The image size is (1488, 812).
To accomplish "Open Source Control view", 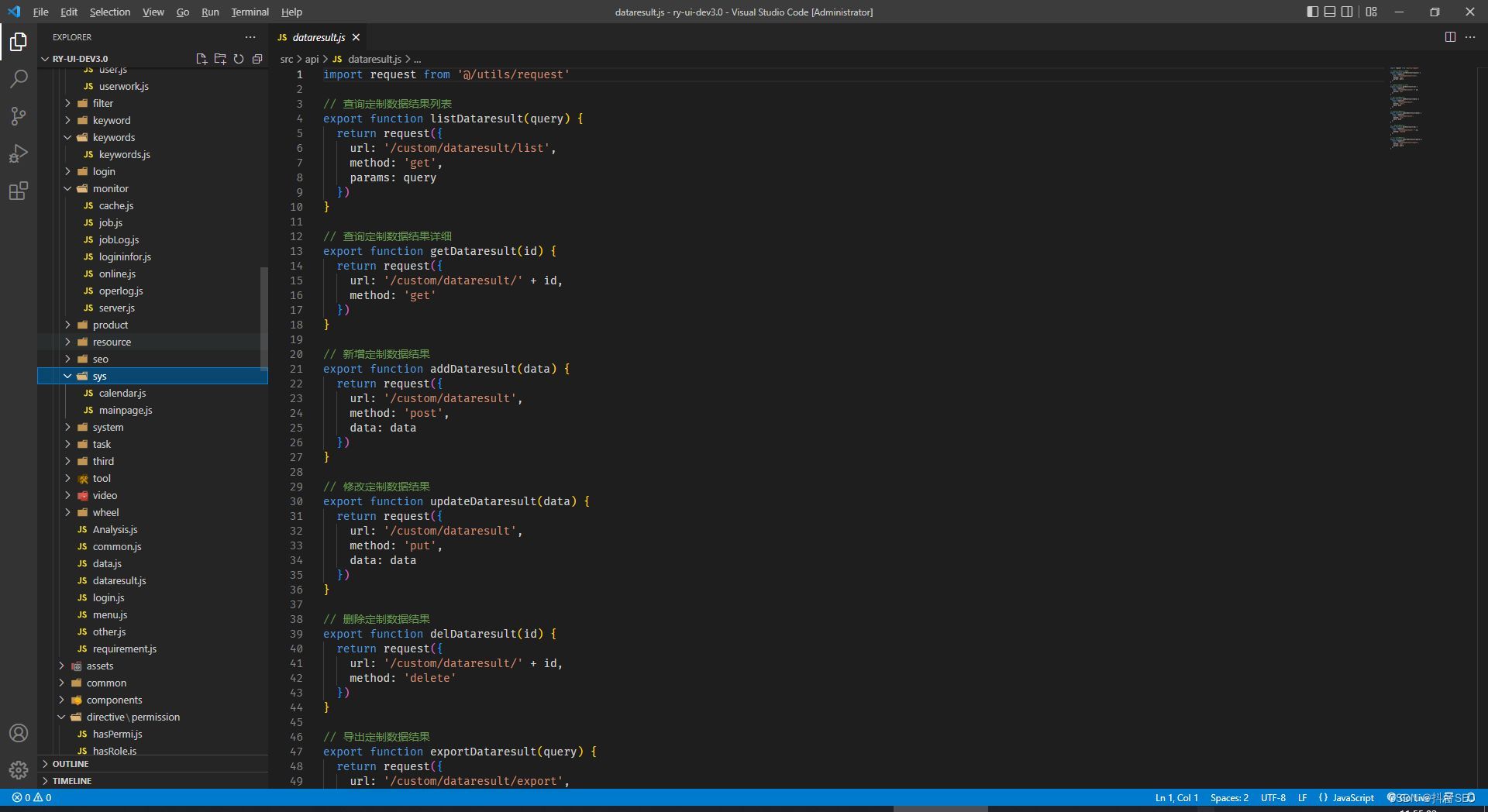I will tap(19, 116).
